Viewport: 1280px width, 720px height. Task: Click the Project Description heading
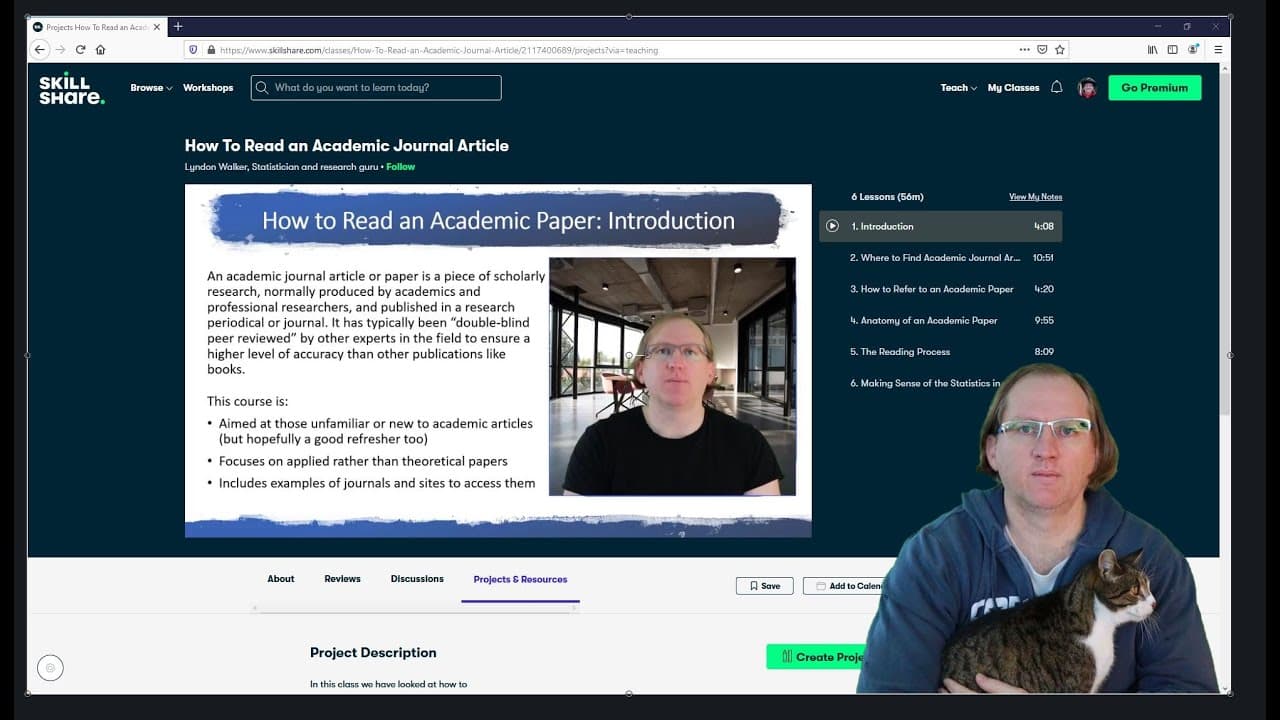[373, 653]
